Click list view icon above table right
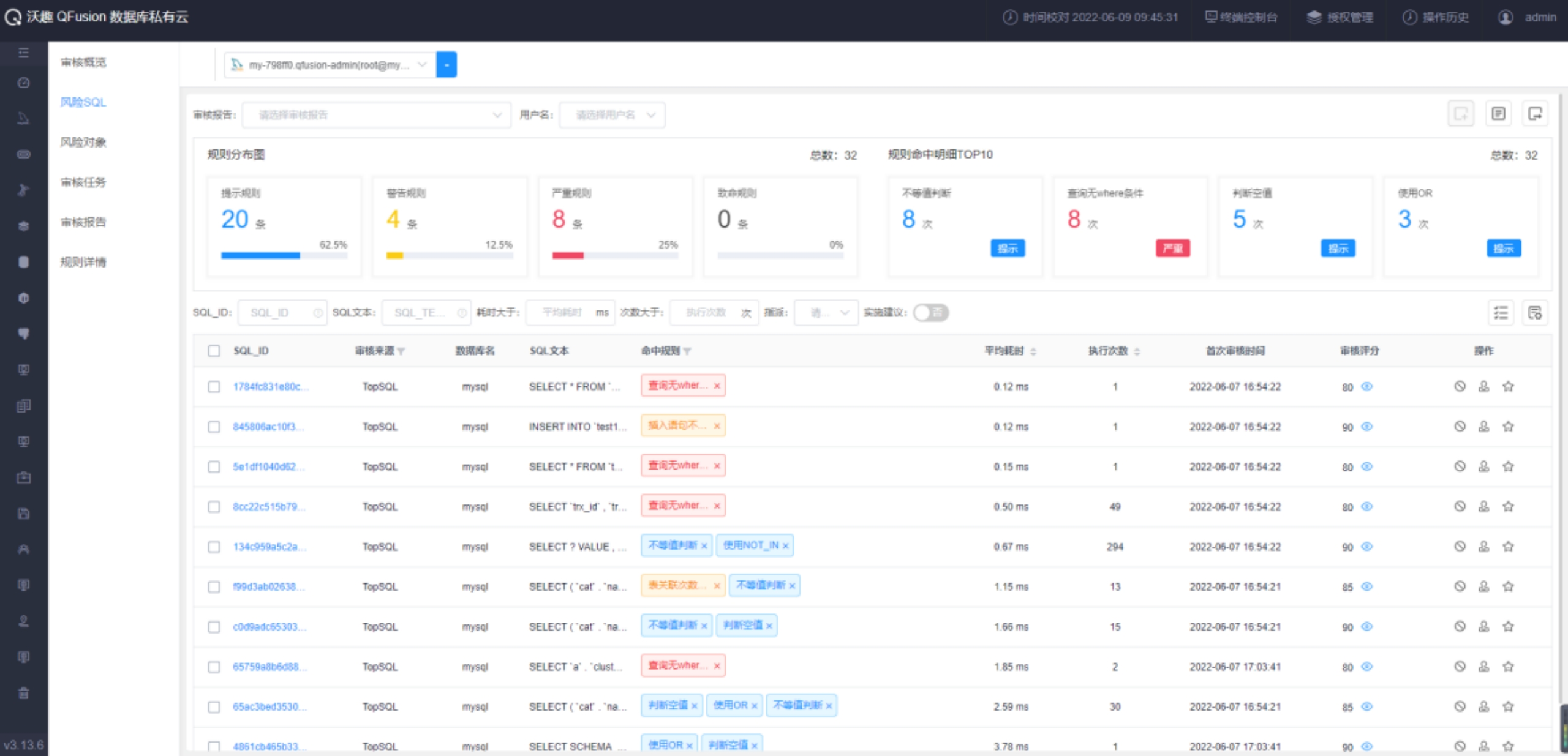The image size is (1568, 756). (1501, 313)
